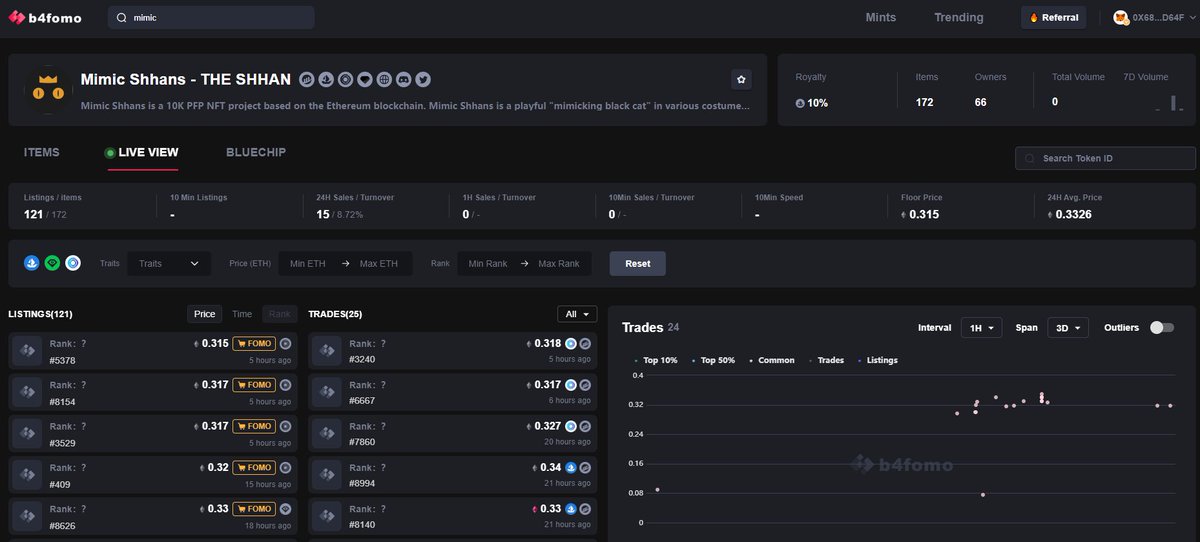
Task: Click the FOMO buy button for #8626
Action: tap(254, 508)
